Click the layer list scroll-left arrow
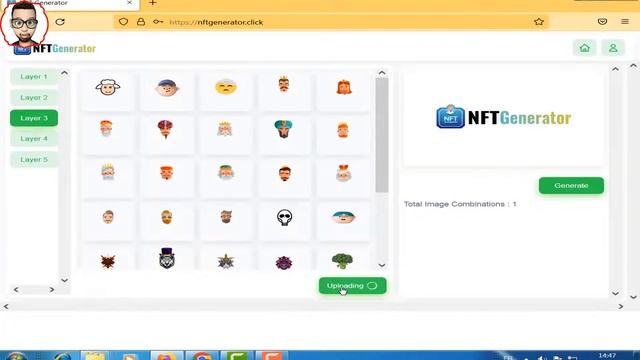640x360 pixels. (x=16, y=289)
